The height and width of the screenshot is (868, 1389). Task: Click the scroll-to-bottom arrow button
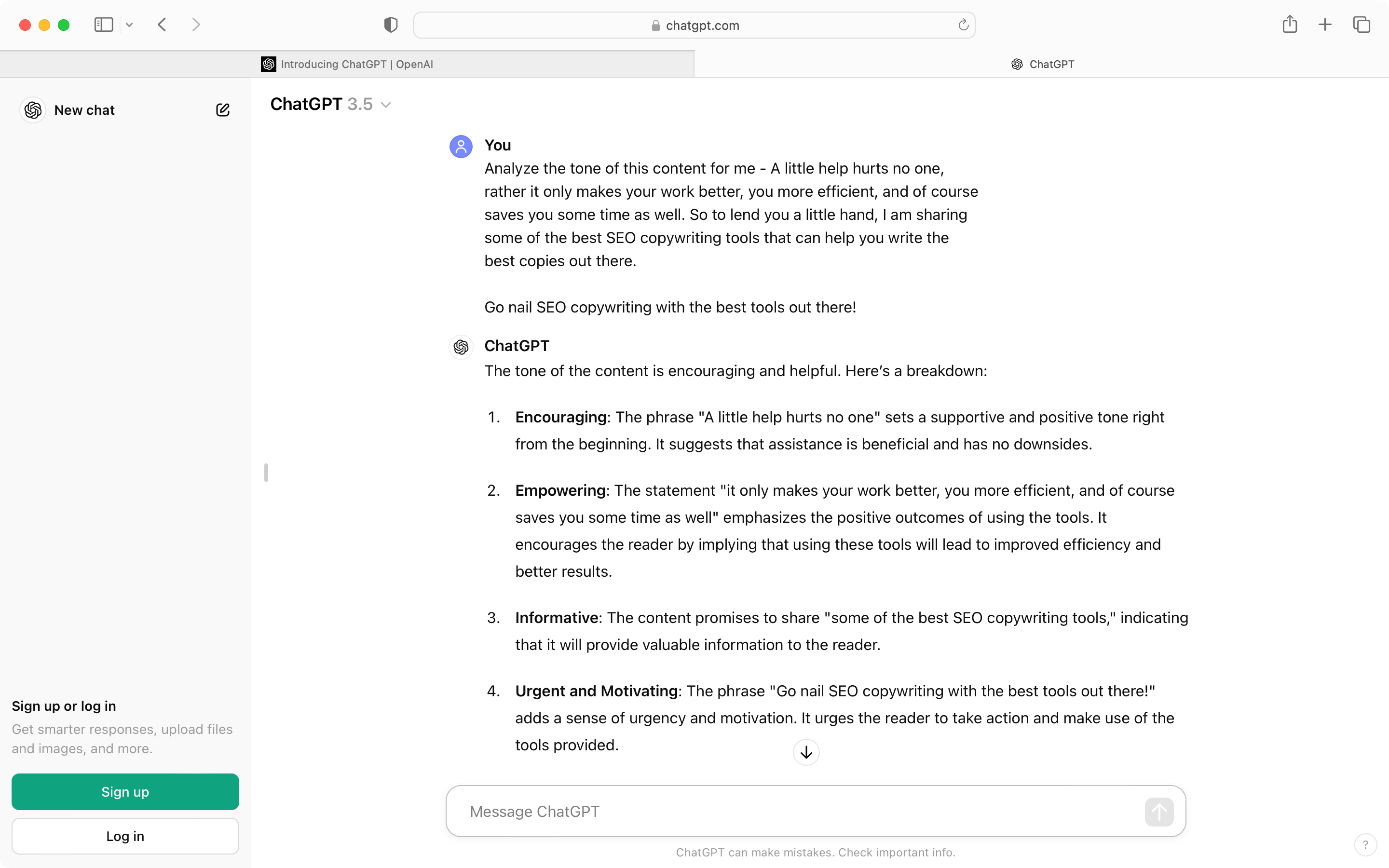point(806,752)
